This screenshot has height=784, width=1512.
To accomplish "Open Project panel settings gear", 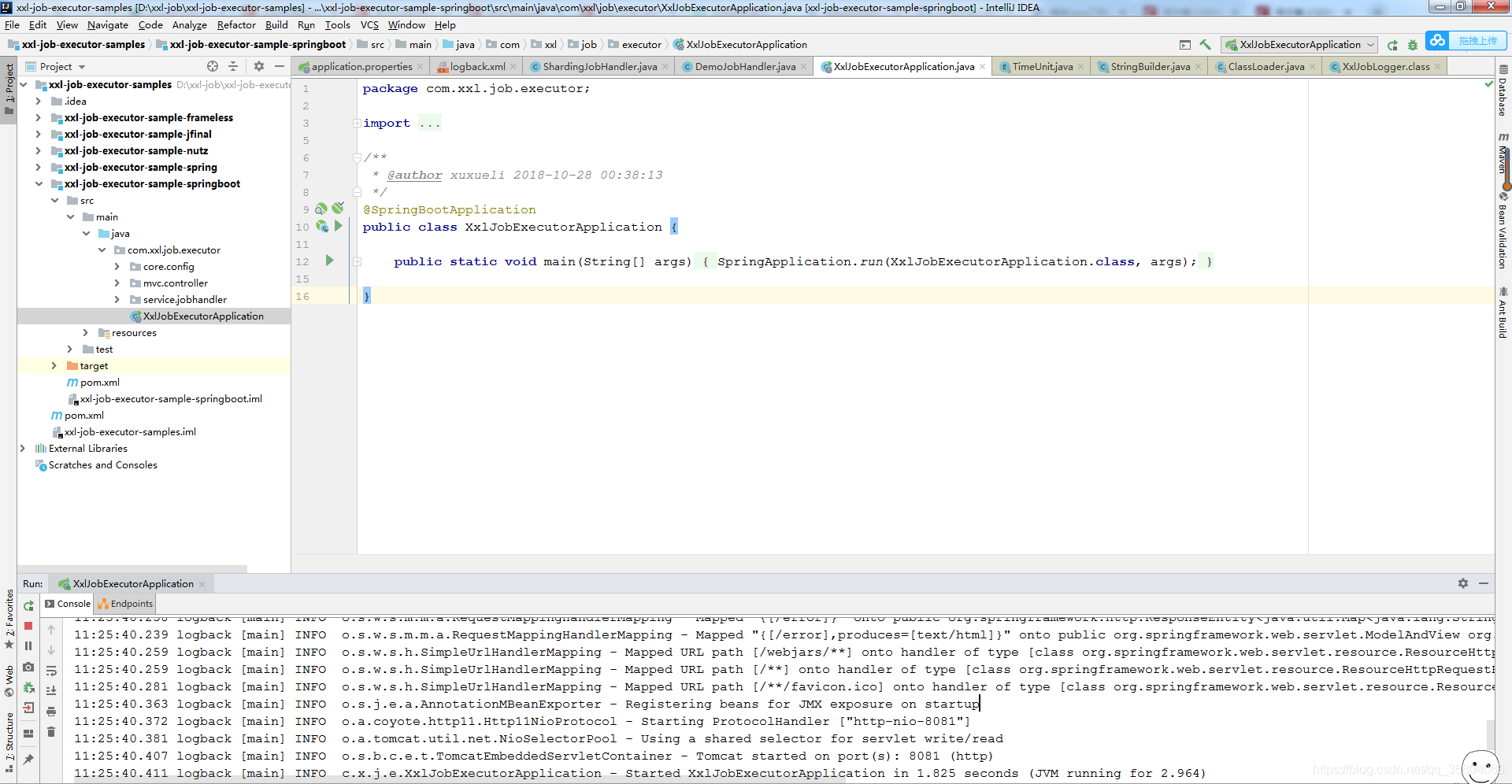I will pyautogui.click(x=259, y=67).
